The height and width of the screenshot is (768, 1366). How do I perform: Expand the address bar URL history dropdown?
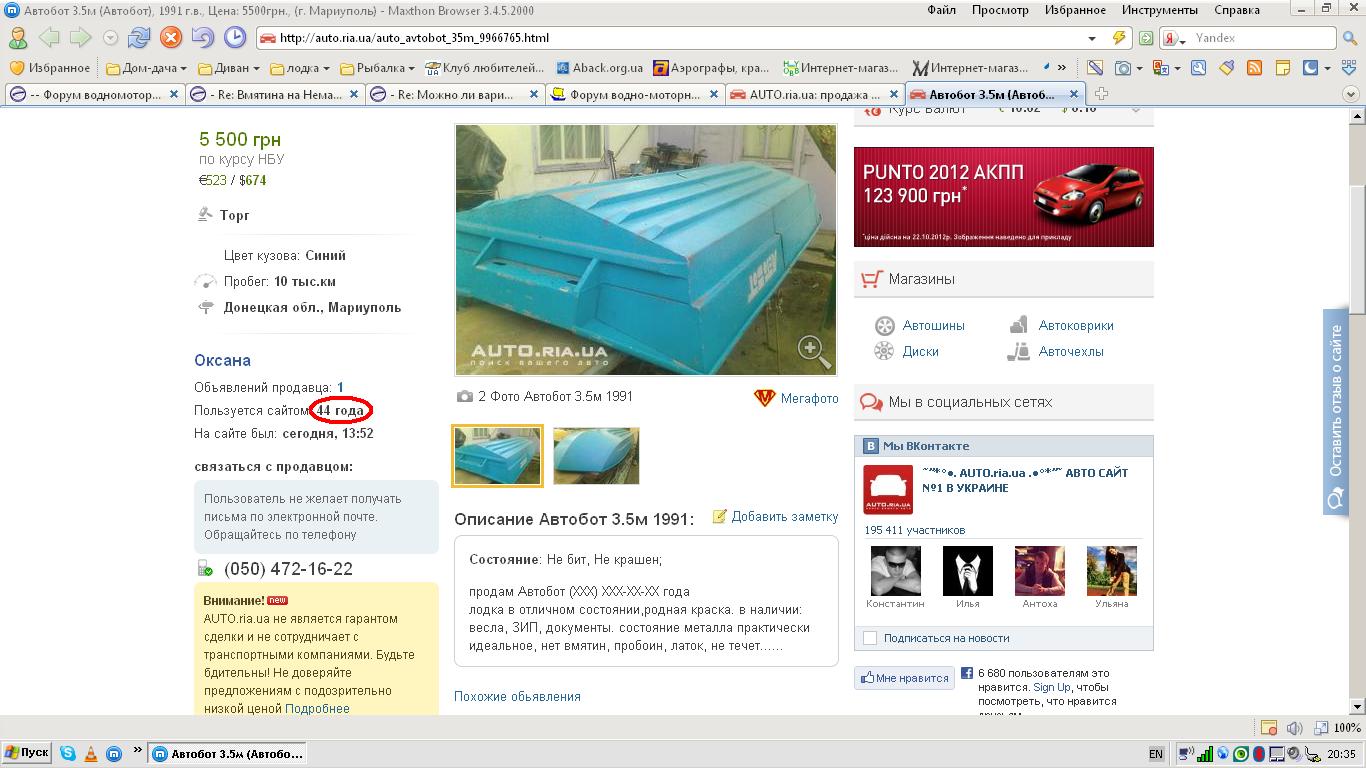point(1092,38)
